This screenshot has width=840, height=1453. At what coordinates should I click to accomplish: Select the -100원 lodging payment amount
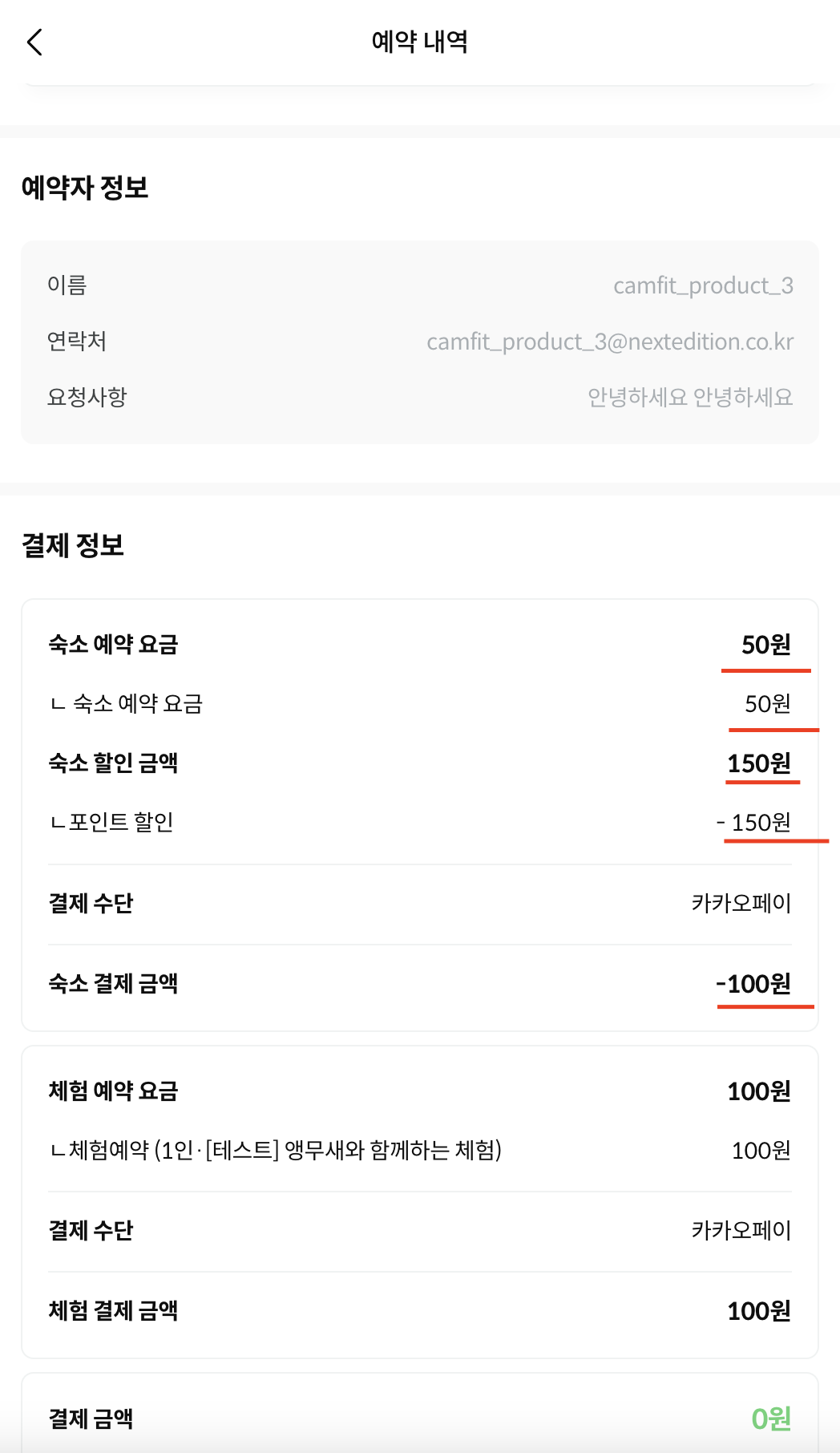click(x=753, y=983)
